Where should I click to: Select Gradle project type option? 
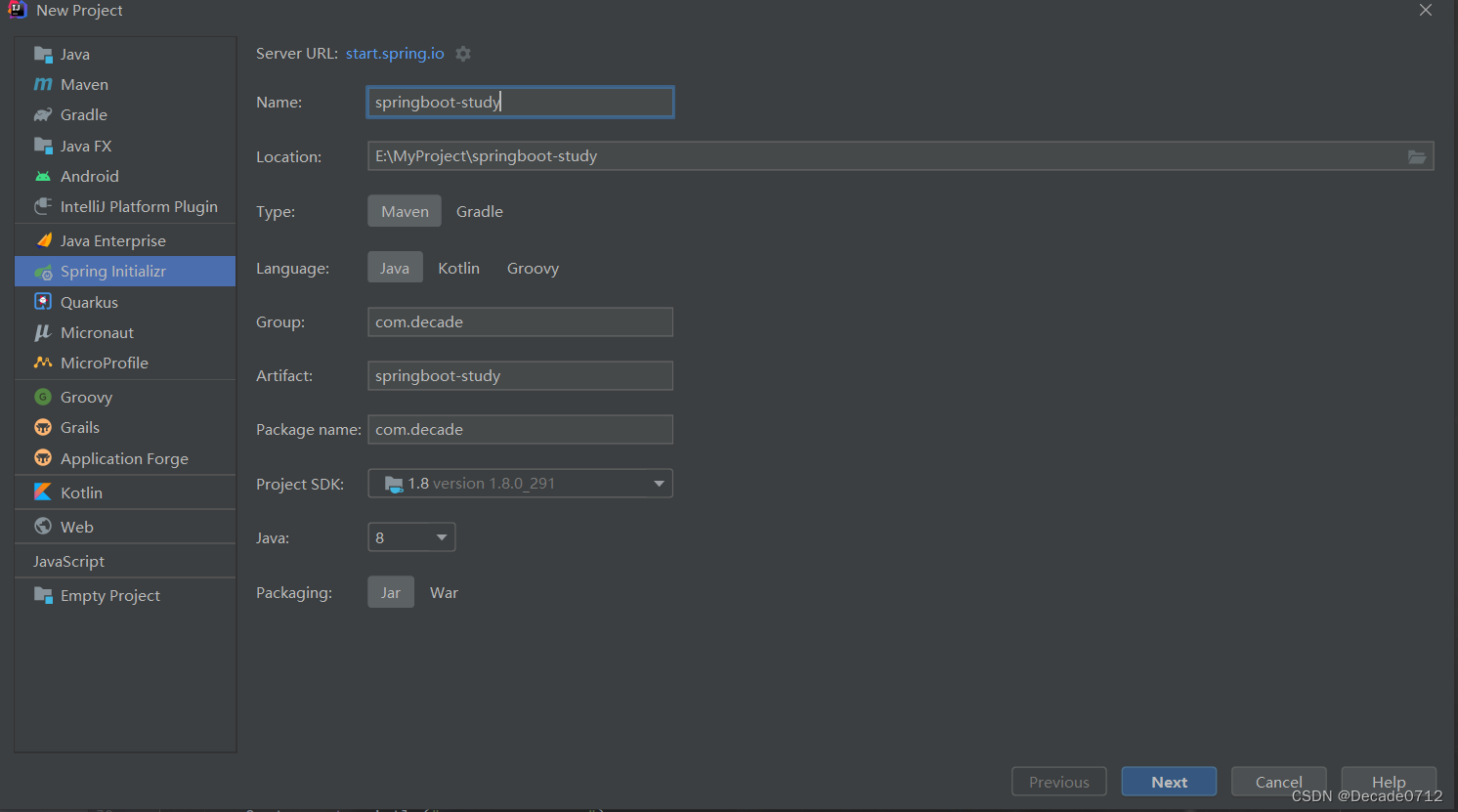(x=480, y=211)
